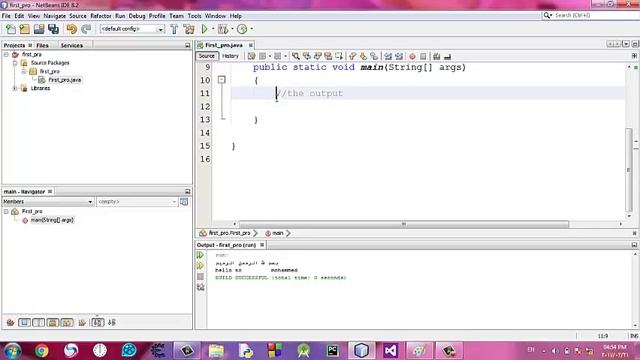This screenshot has width=640, height=360.
Task: Toggle Show Static Members filter in Navigator
Action: [39, 322]
